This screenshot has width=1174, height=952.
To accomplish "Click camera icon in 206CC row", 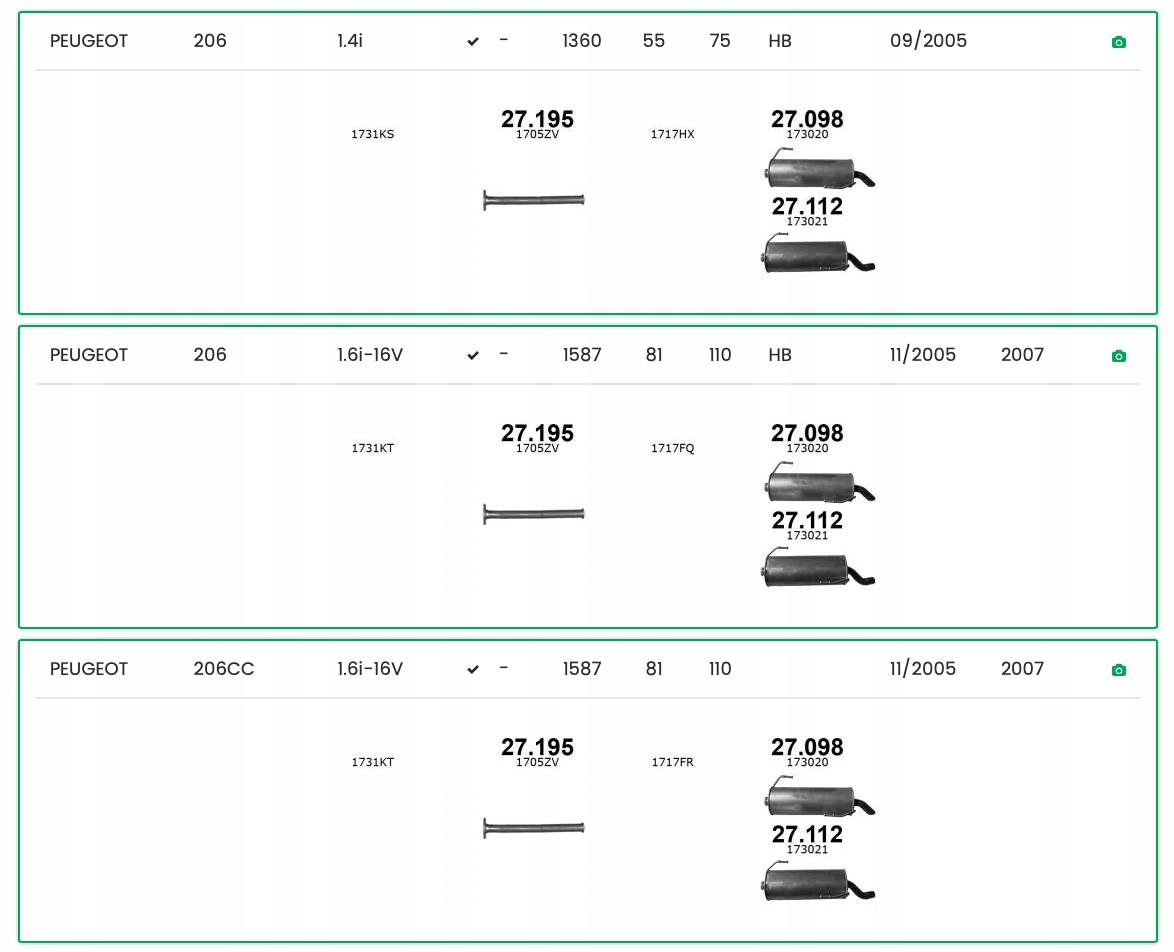I will (1118, 670).
